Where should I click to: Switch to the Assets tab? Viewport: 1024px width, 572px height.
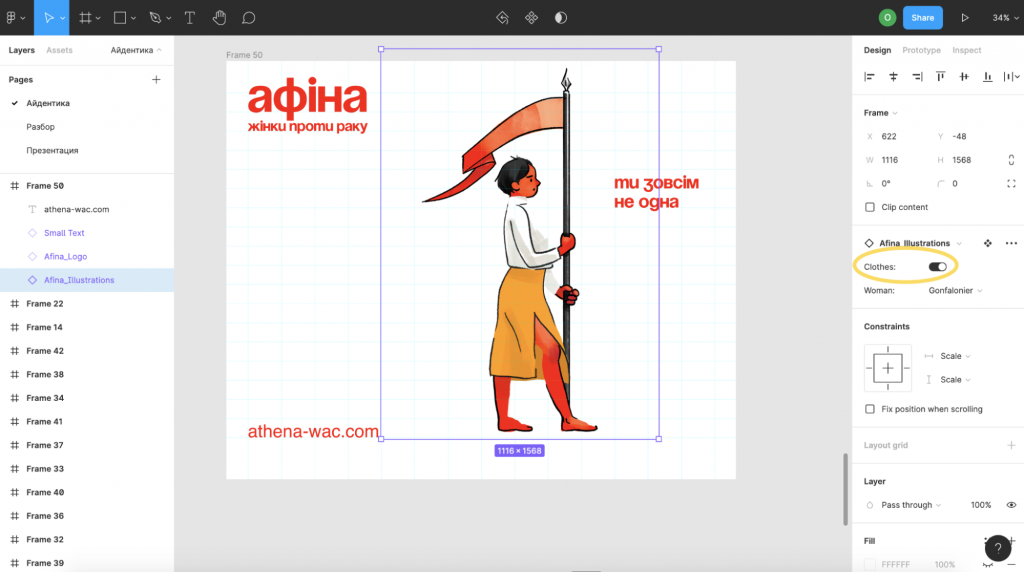59,50
